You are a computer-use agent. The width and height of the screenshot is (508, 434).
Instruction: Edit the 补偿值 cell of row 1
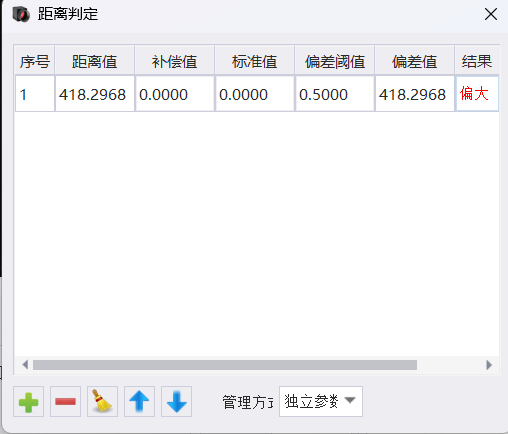point(175,94)
